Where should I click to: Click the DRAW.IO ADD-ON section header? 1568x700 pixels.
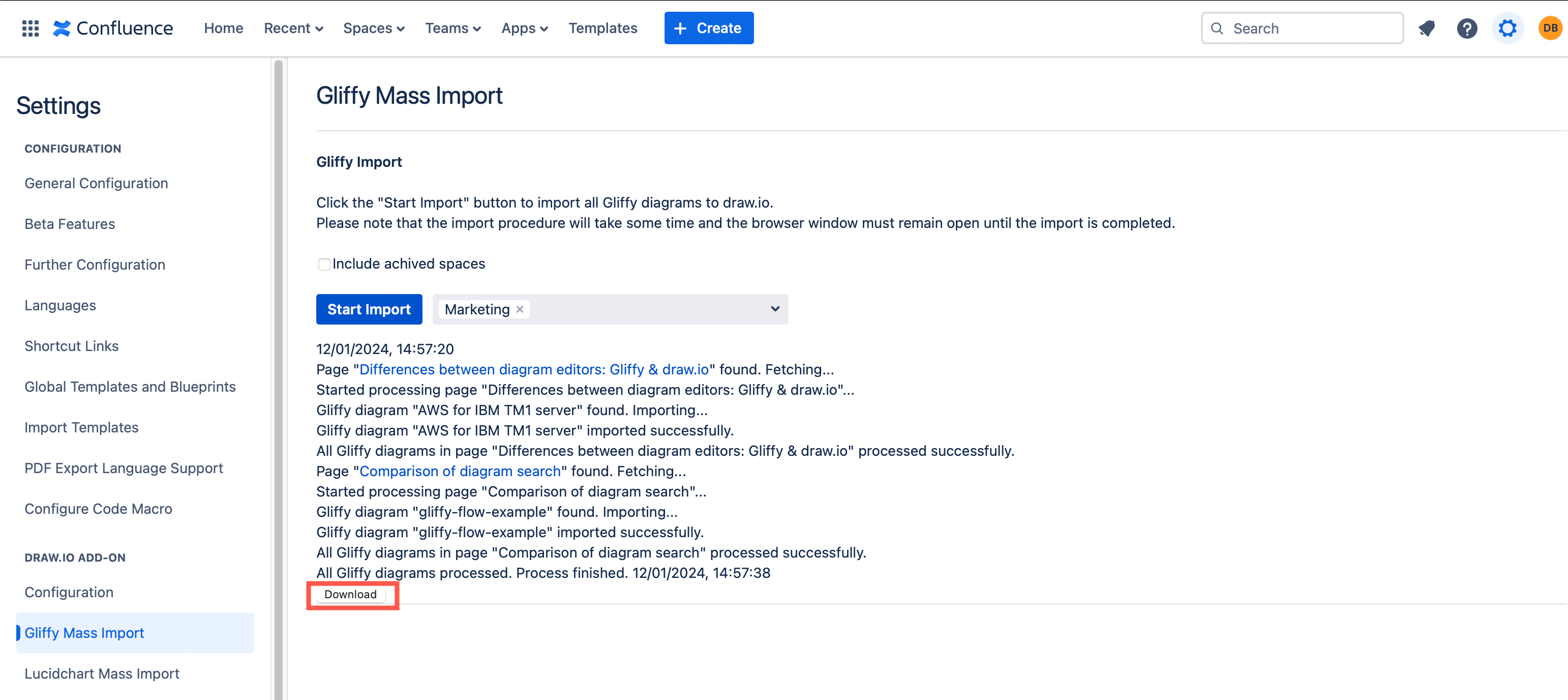75,558
